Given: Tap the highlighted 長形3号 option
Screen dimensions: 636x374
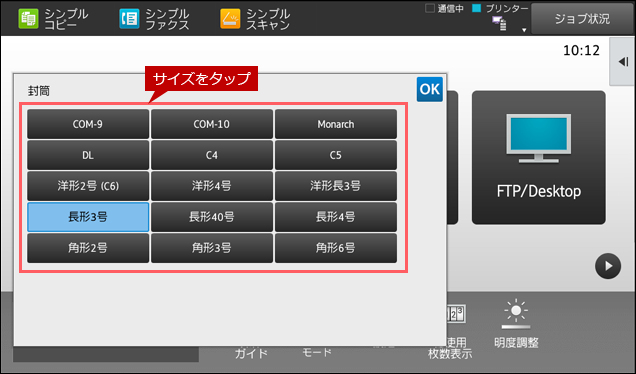Looking at the screenshot, I should coord(88,217).
